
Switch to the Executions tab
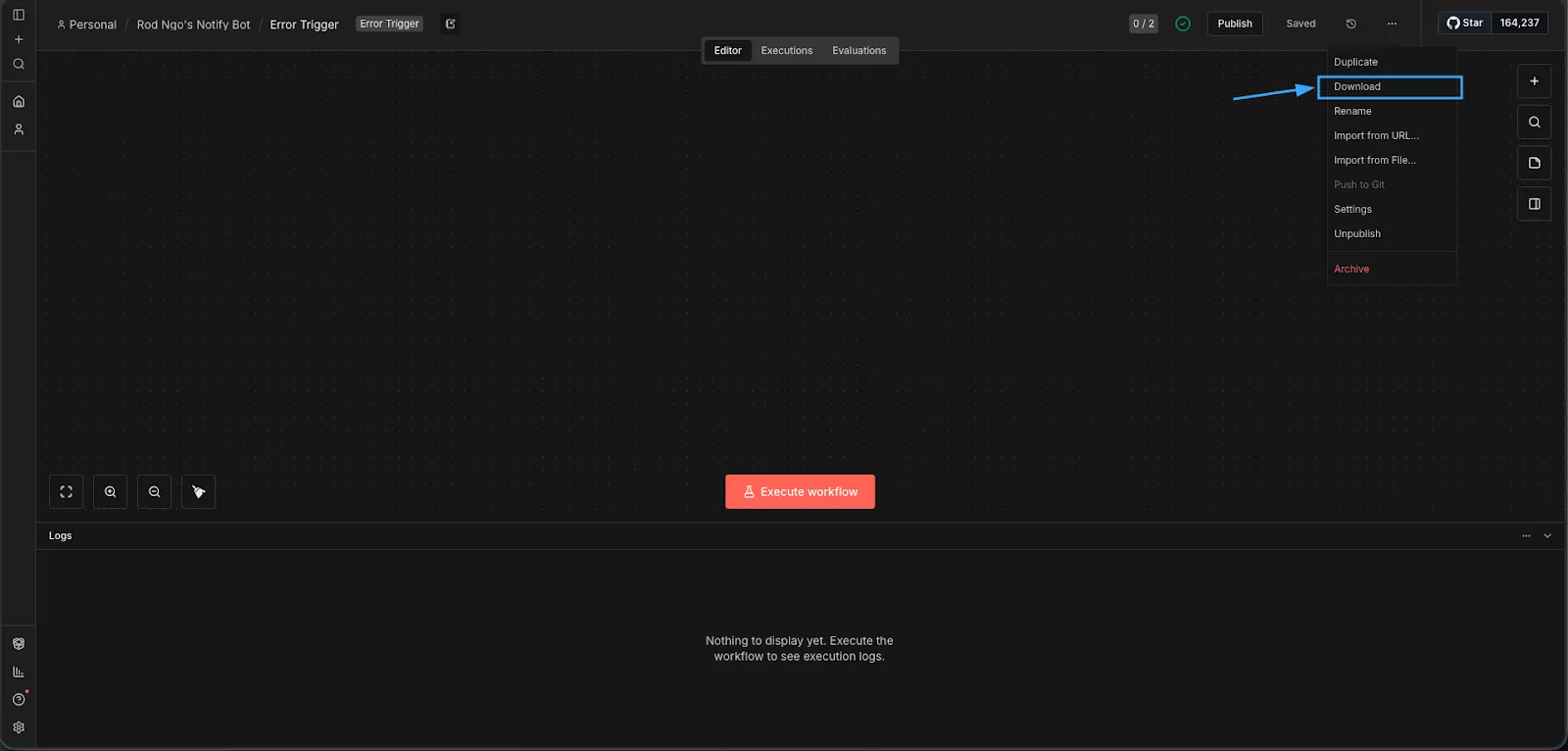coord(787,51)
